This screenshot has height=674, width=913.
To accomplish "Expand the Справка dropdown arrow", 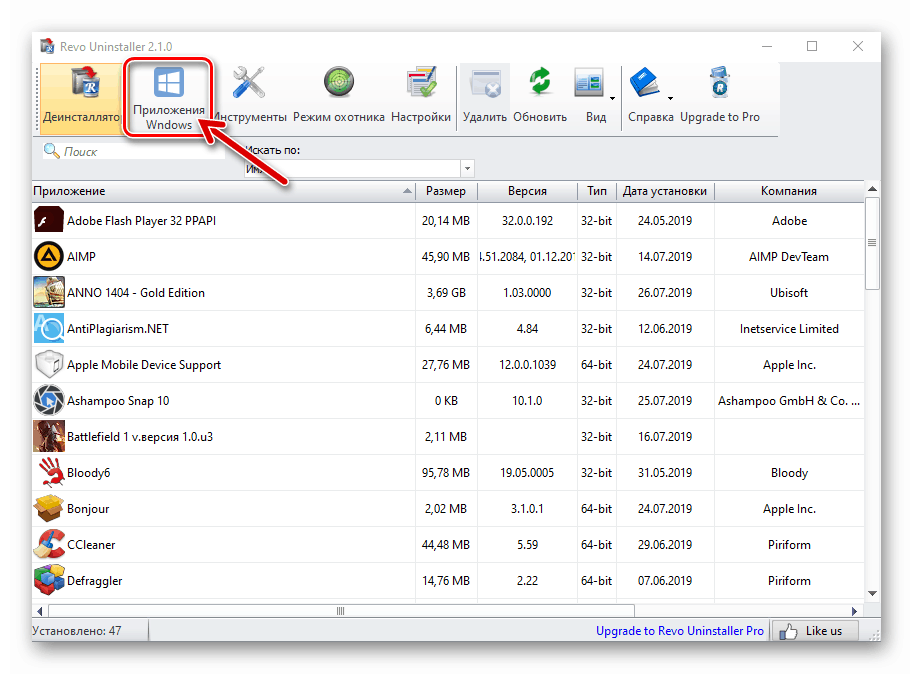I will pos(670,98).
